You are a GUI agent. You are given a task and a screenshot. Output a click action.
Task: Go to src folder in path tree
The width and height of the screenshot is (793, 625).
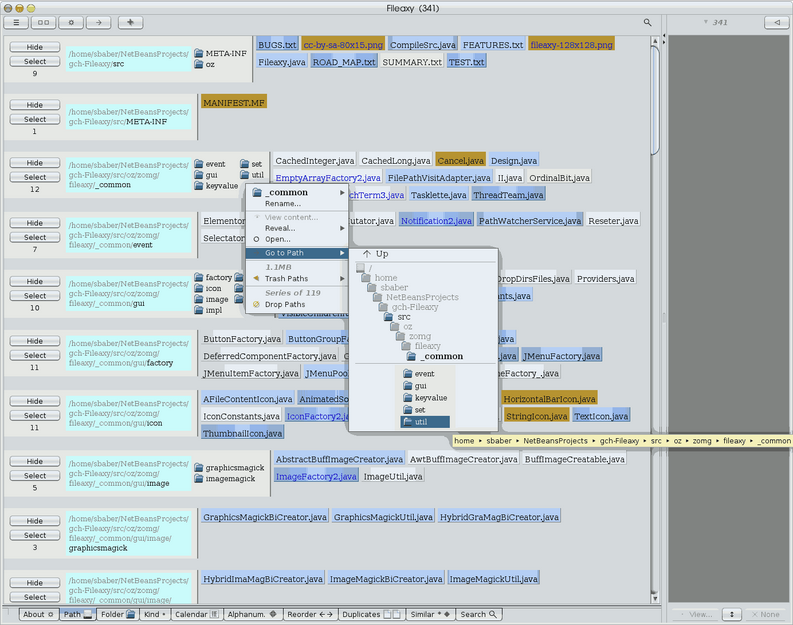pos(398,317)
